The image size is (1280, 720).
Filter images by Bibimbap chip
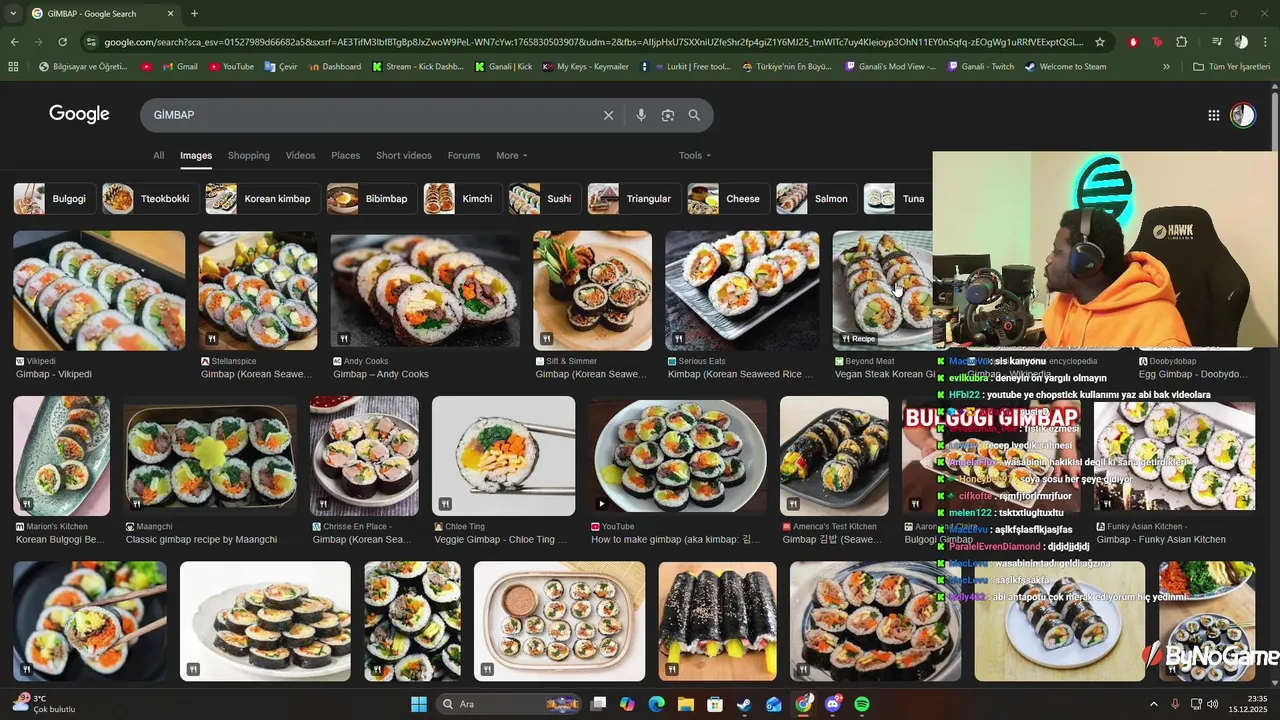[372, 198]
